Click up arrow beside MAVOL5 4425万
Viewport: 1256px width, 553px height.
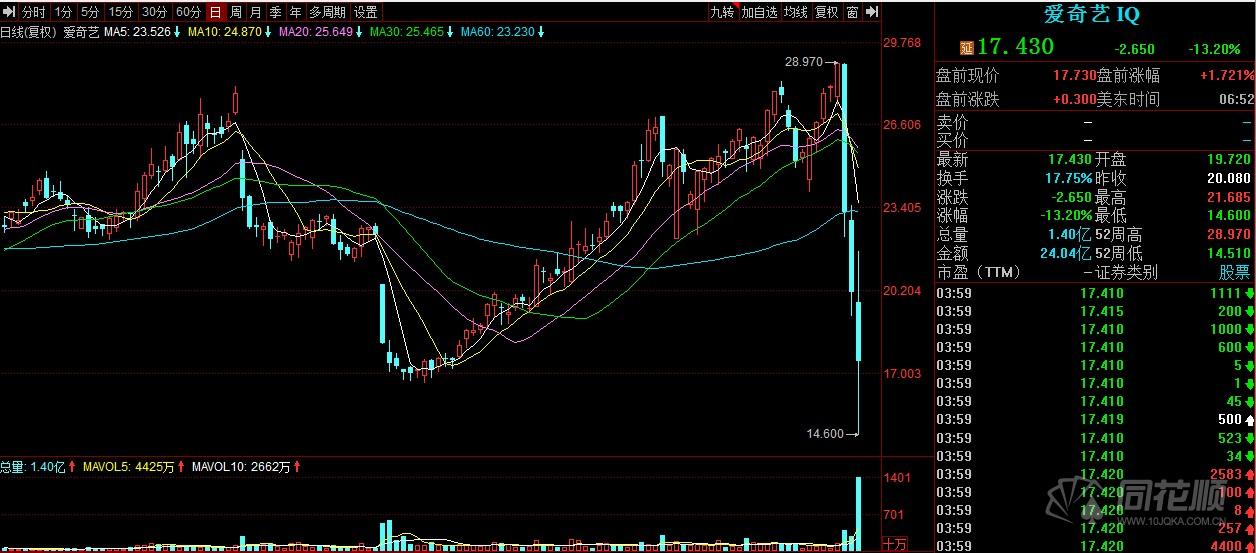click(x=181, y=467)
